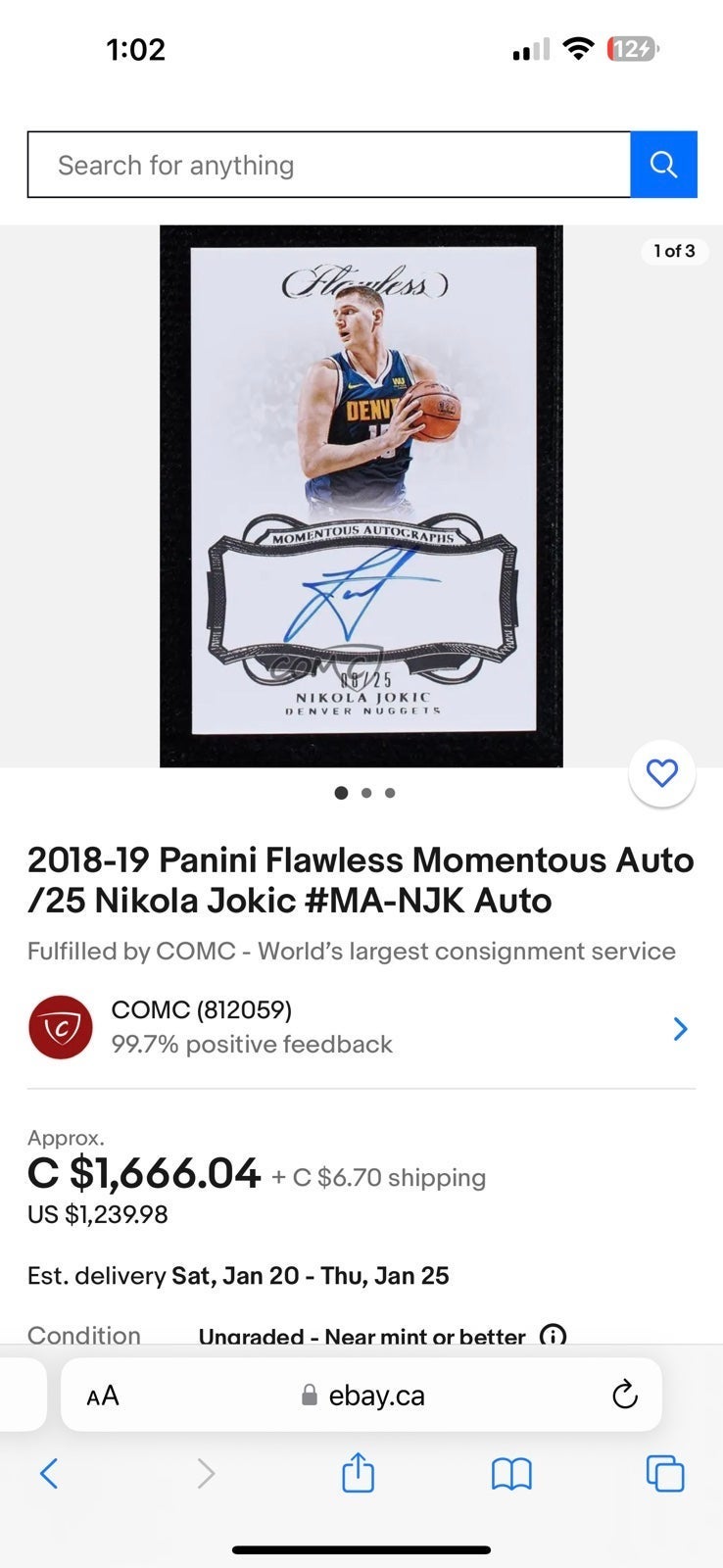The width and height of the screenshot is (723, 1568).
Task: Open the 99.7% positive feedback link
Action: point(252,1045)
